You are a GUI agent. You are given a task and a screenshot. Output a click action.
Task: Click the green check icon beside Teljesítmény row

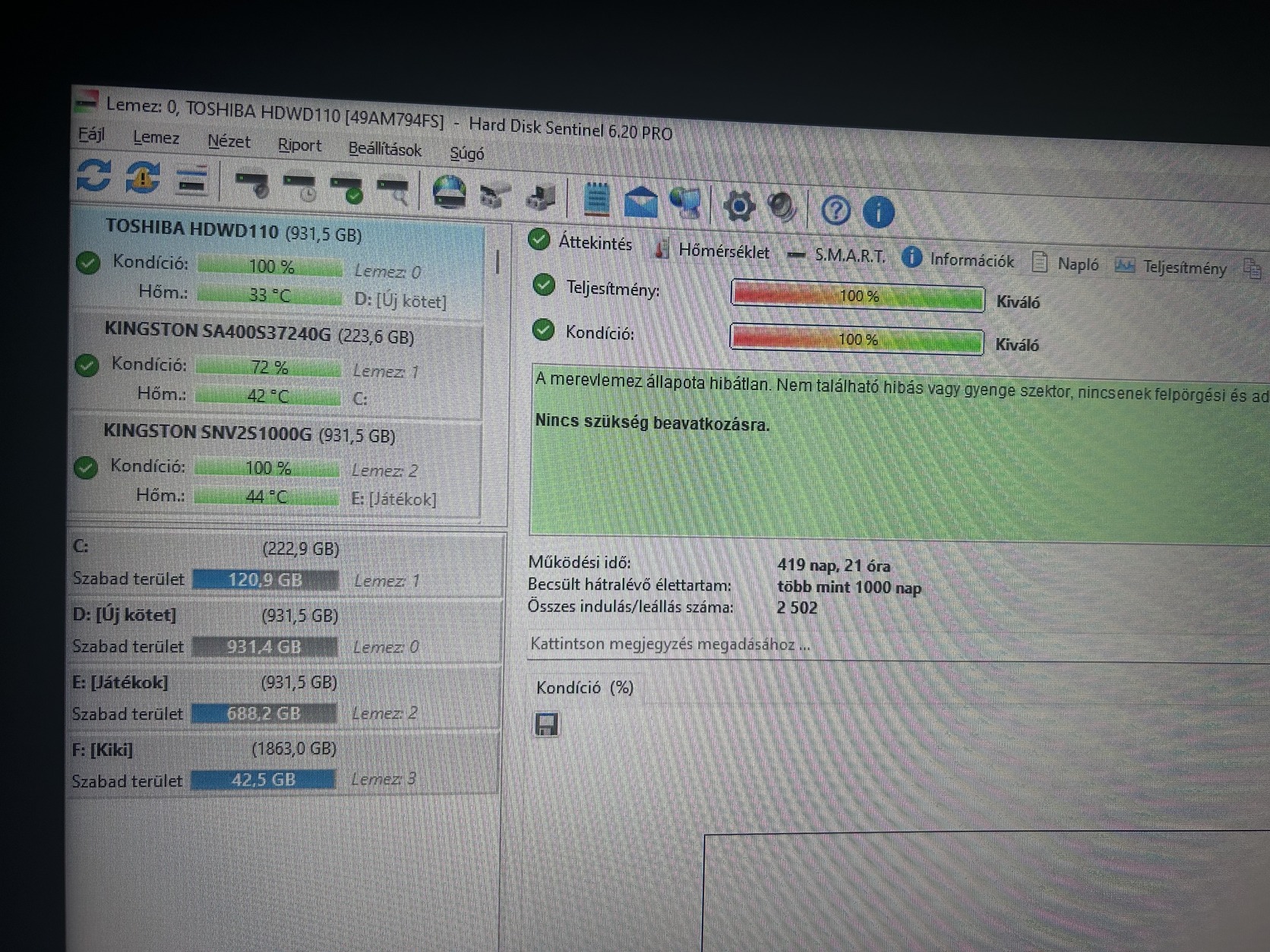[544, 285]
